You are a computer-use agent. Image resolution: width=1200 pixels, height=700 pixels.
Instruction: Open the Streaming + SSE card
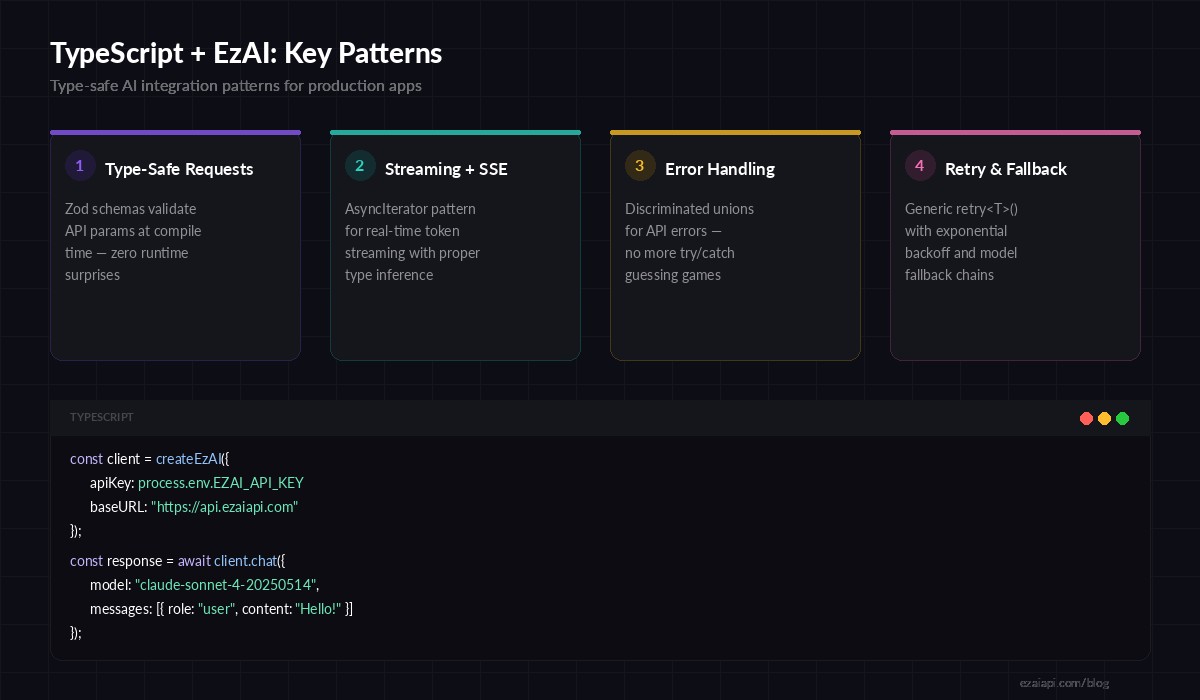click(455, 245)
